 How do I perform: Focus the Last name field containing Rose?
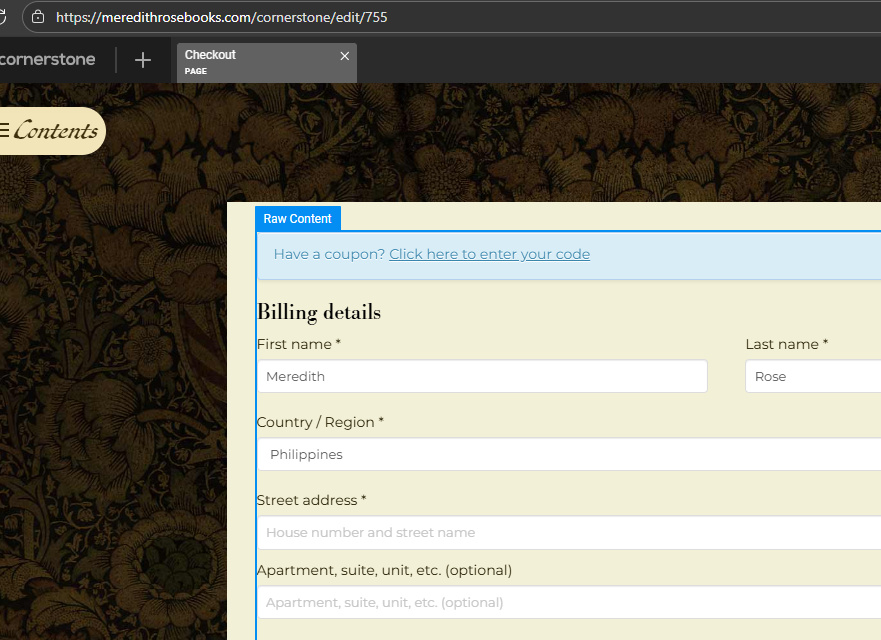click(x=812, y=376)
